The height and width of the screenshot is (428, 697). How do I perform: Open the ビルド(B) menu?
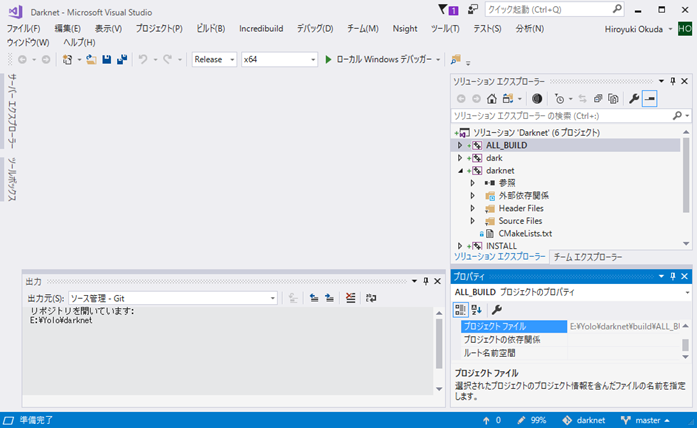point(211,29)
